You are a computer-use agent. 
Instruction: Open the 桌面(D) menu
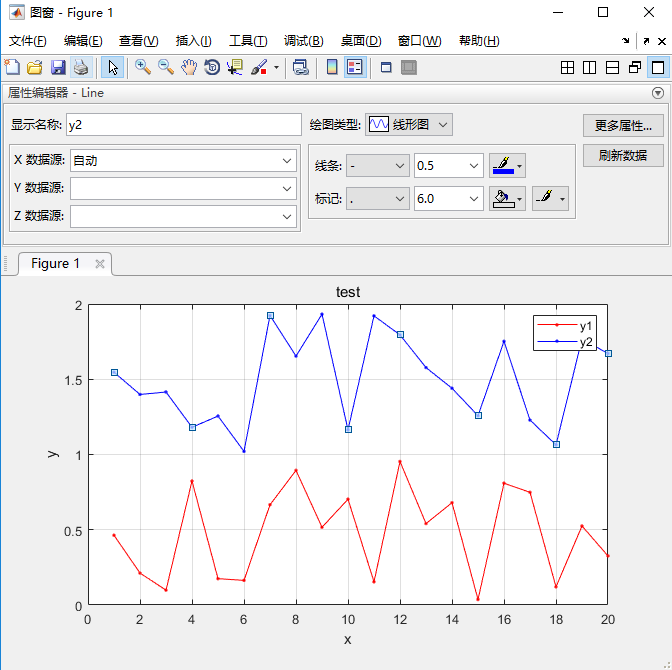coord(361,41)
